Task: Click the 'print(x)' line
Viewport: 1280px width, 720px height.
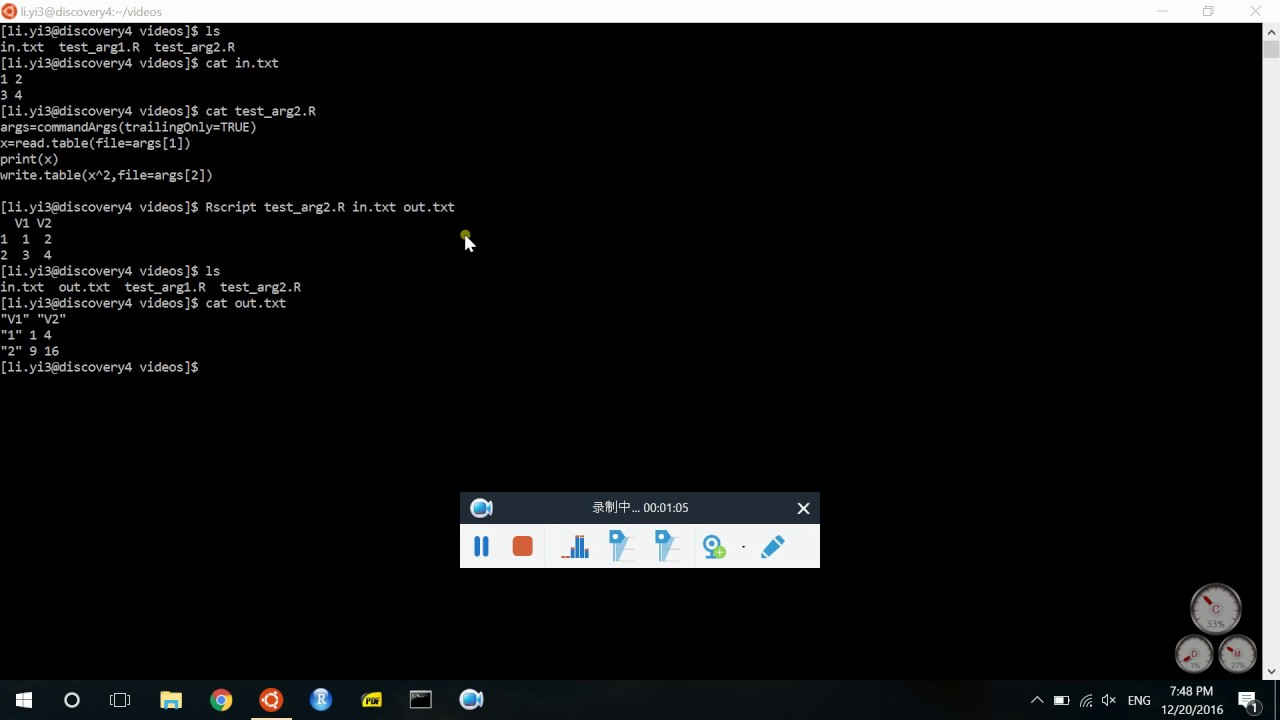Action: 29,159
